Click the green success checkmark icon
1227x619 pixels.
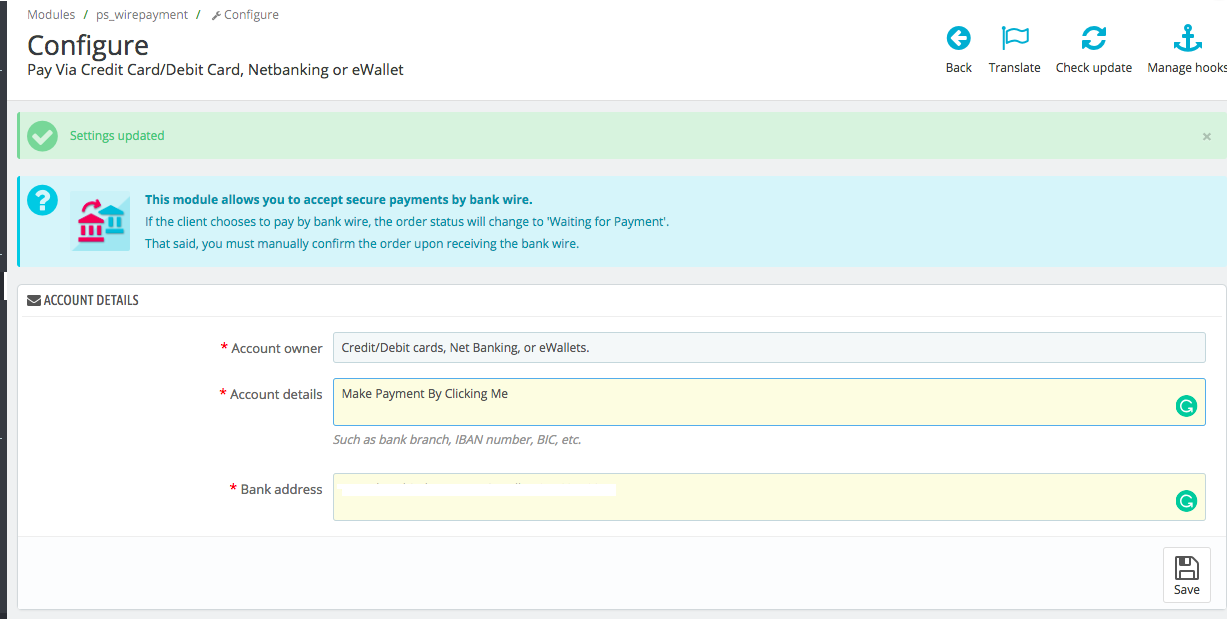pyautogui.click(x=42, y=136)
